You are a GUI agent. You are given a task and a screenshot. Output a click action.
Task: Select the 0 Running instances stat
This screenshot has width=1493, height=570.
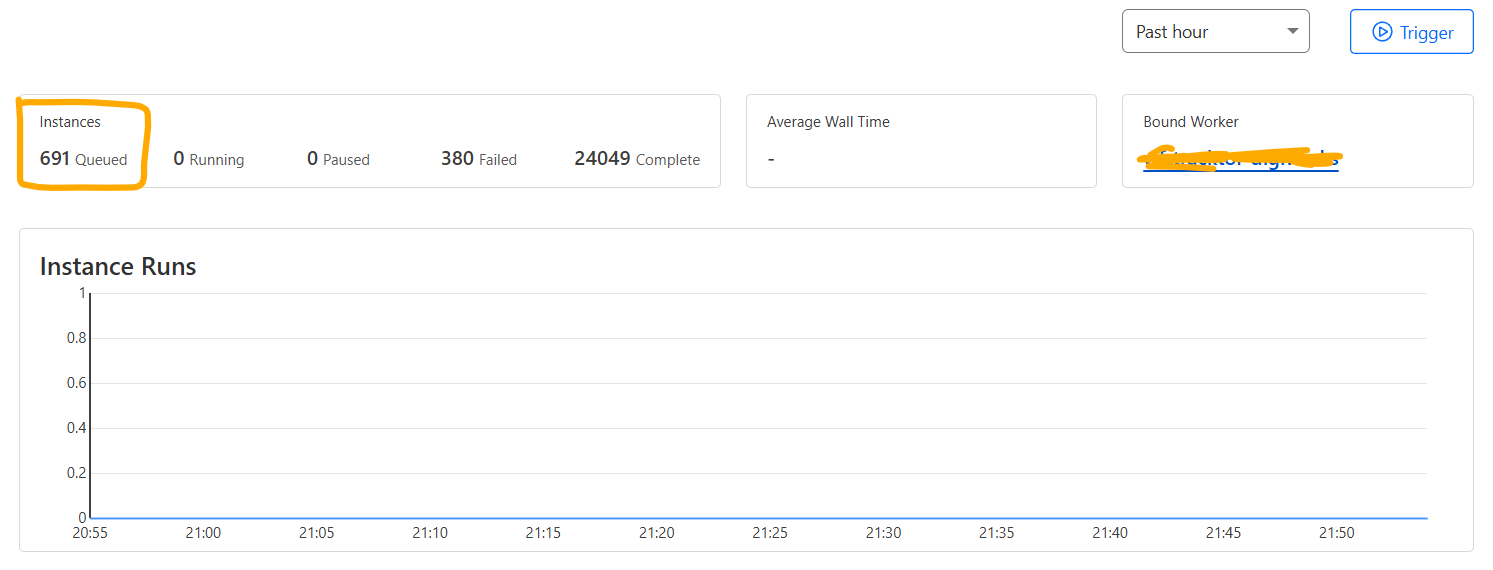pos(208,159)
